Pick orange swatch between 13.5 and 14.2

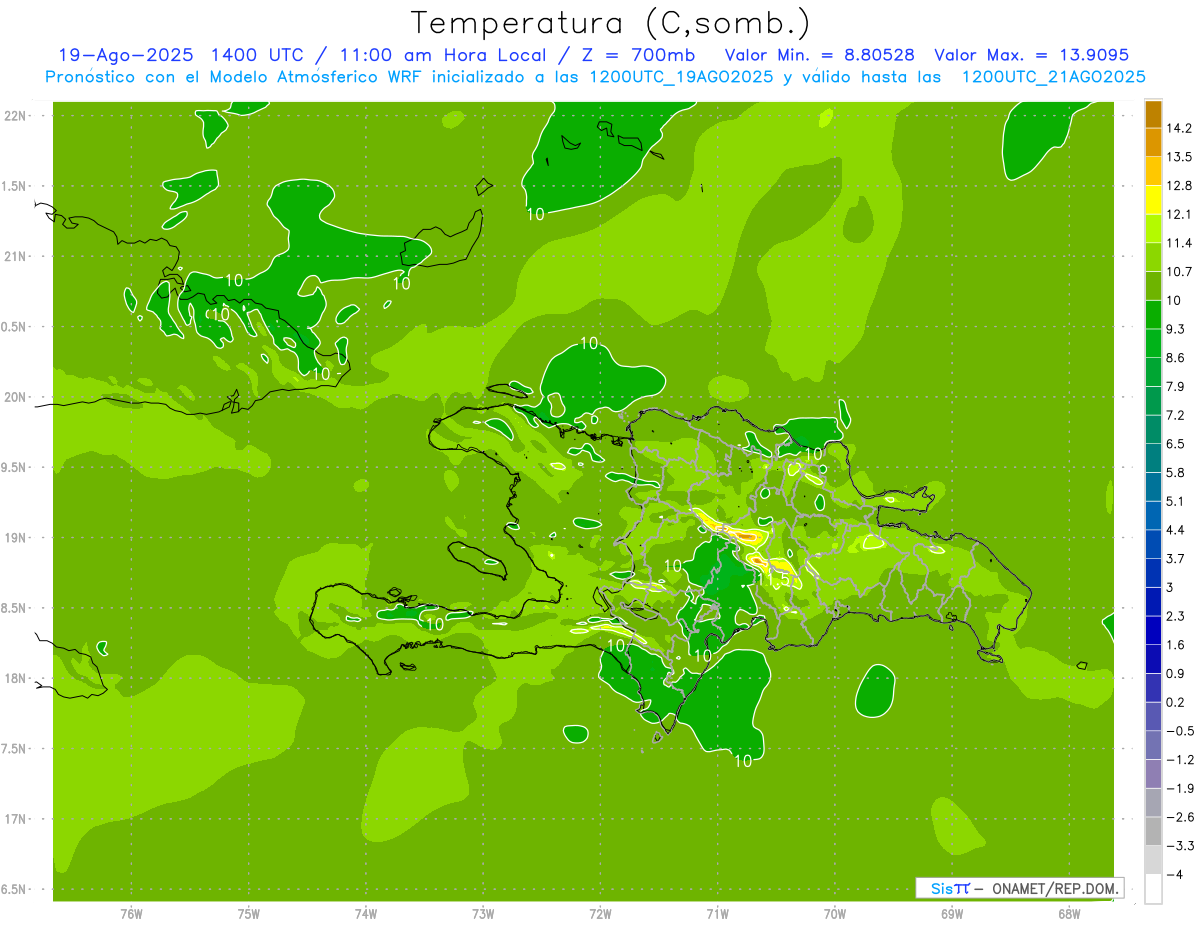pyautogui.click(x=1153, y=142)
